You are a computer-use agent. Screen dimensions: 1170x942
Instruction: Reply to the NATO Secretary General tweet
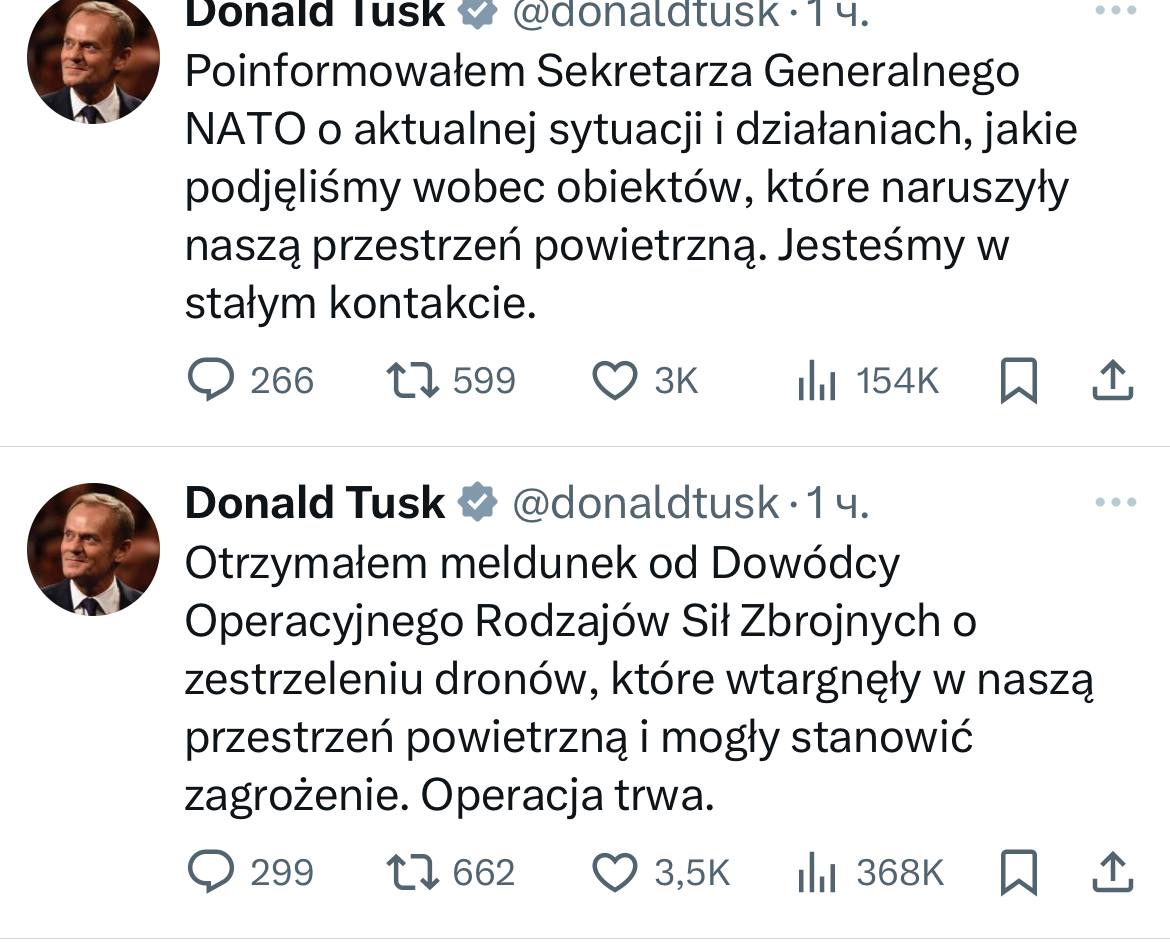212,381
